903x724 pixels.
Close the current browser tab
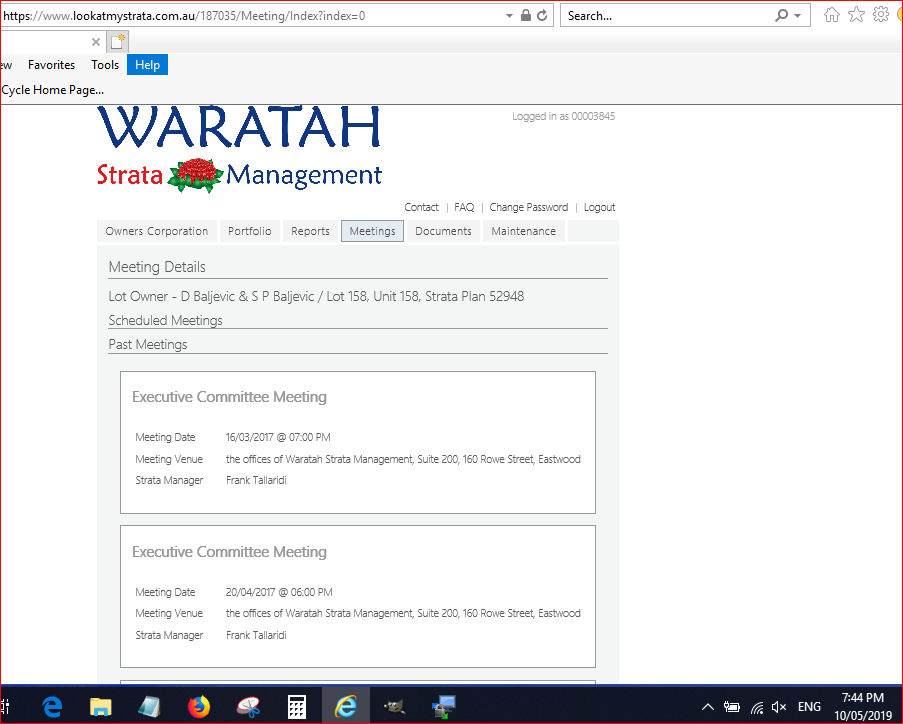[96, 42]
